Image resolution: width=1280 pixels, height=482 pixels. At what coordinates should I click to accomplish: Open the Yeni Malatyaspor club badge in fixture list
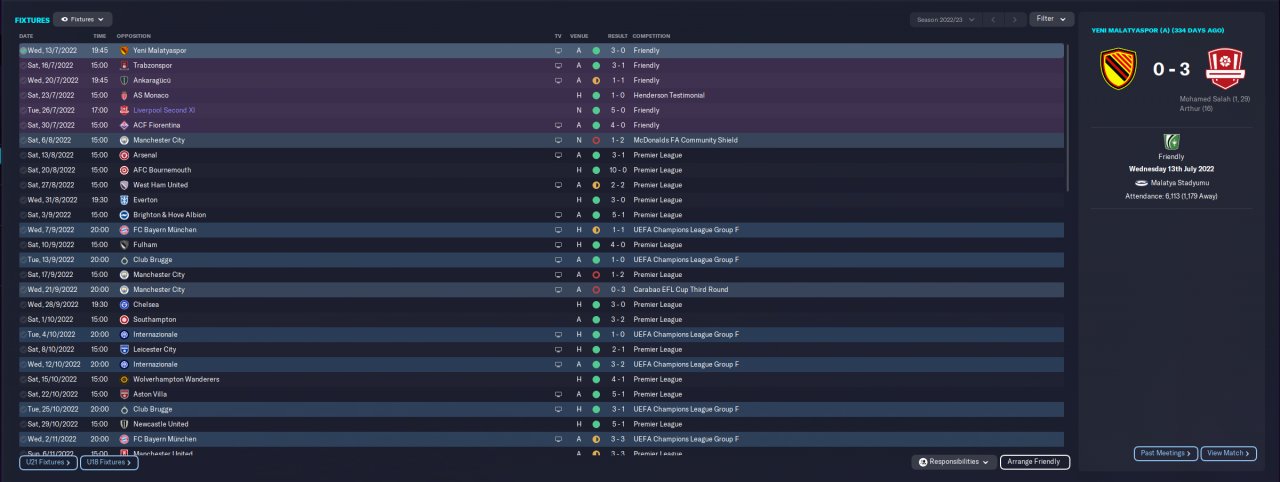[123, 50]
